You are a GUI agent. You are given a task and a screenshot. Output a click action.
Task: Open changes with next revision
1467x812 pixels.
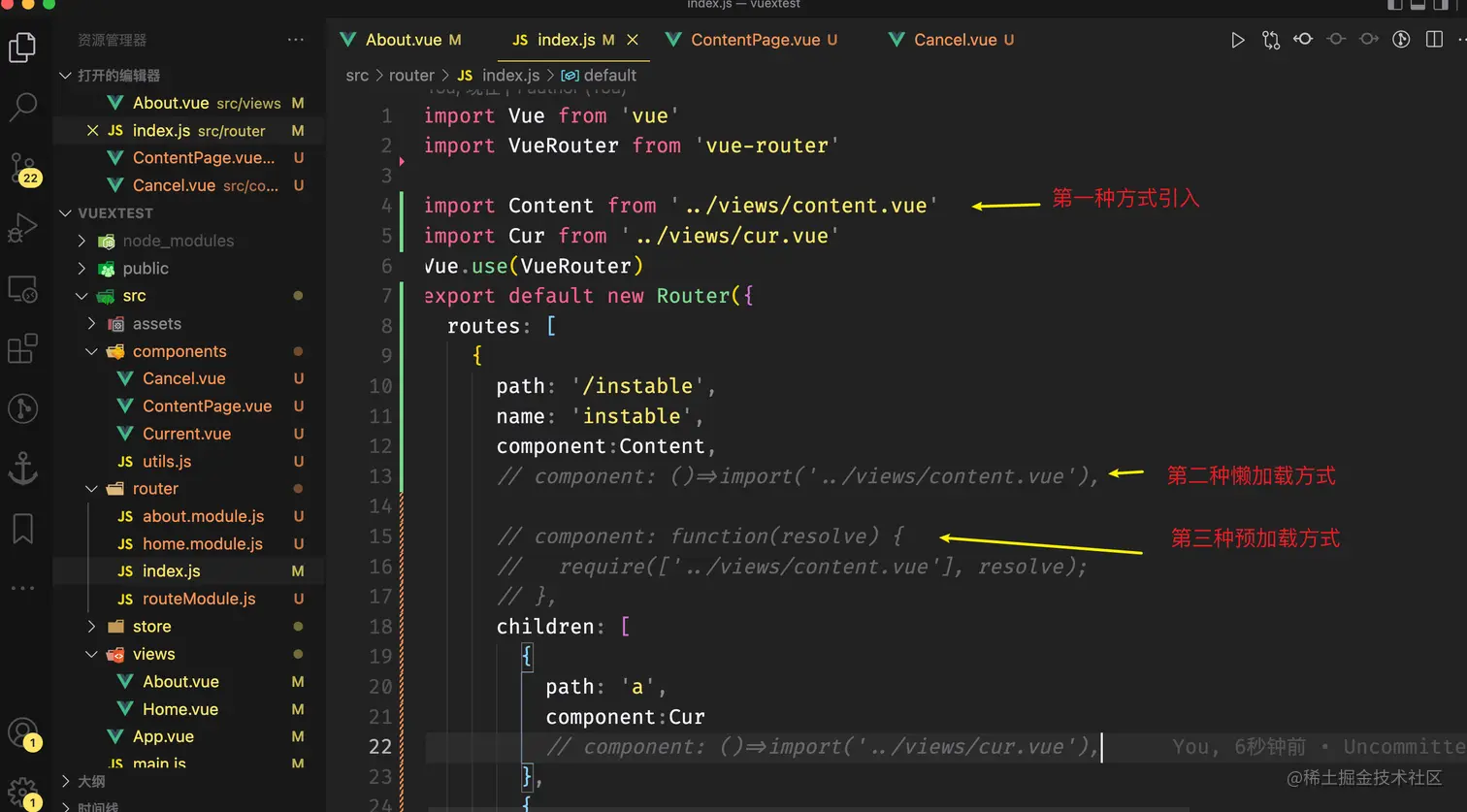click(x=1369, y=40)
